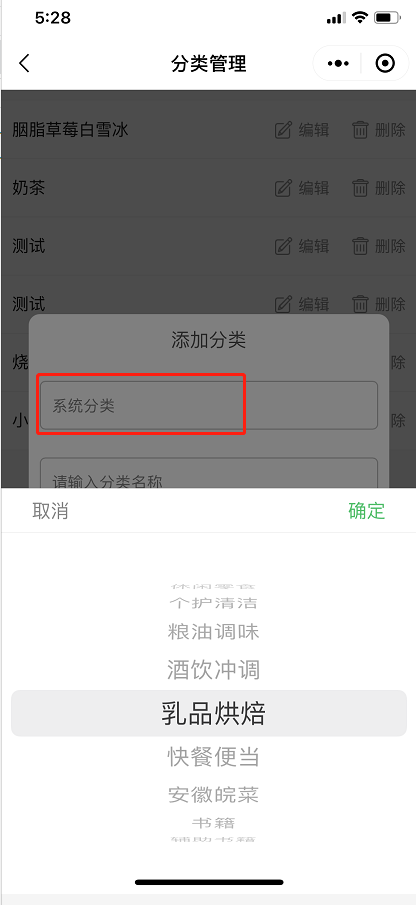Click edit icon in second 测试 row
This screenshot has width=416, height=905.
tap(283, 304)
